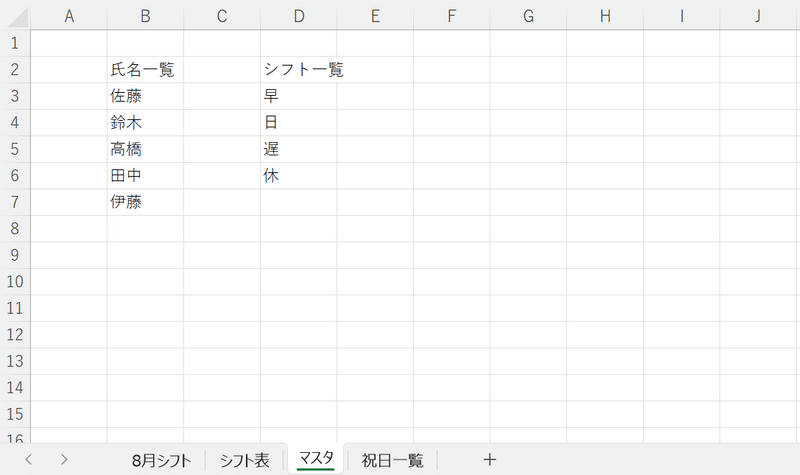Switch to the シフト表 sheet tab

coord(244,460)
